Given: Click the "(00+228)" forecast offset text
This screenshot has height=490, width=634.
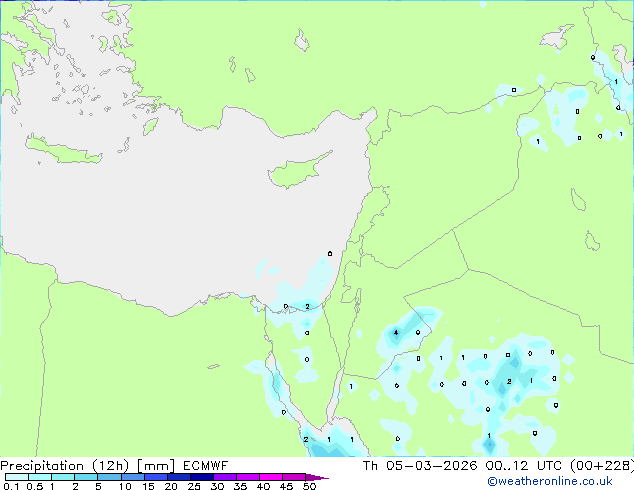Looking at the screenshot, I should [602, 466].
